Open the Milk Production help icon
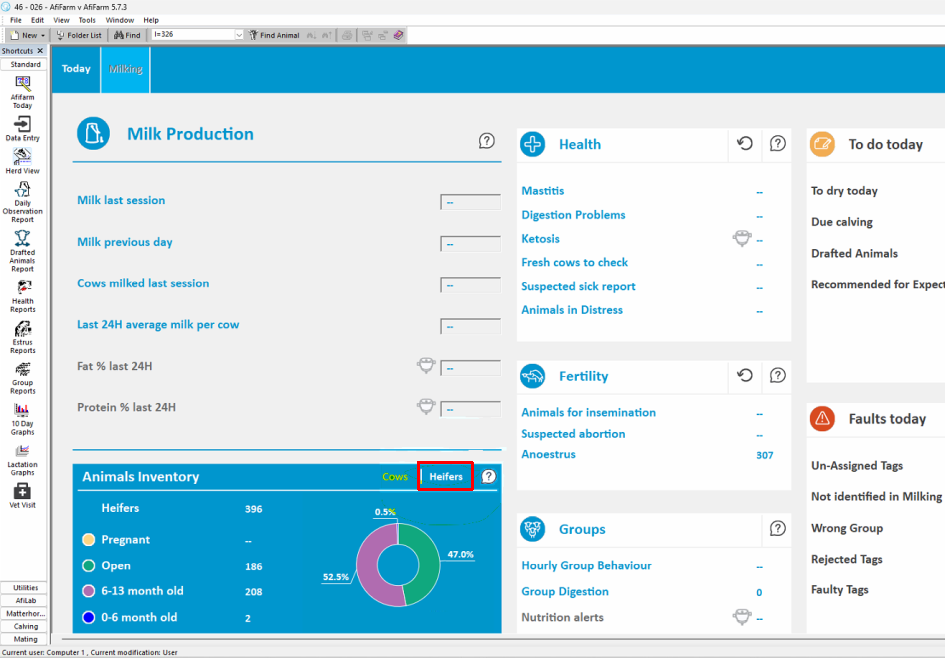945x658 pixels. (486, 141)
